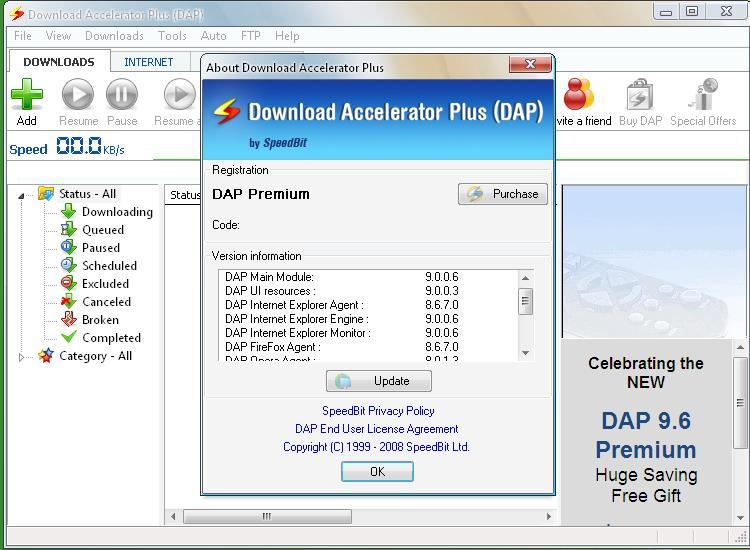750x550 pixels.
Task: Click the Invite a friend icon
Action: tap(578, 94)
